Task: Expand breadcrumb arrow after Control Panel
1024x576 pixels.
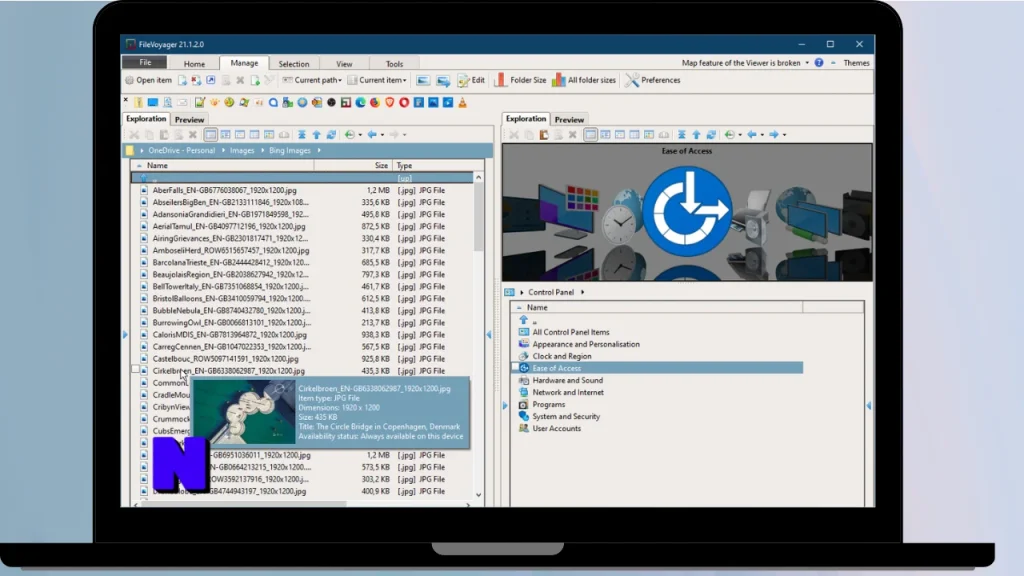Action: click(x=583, y=292)
